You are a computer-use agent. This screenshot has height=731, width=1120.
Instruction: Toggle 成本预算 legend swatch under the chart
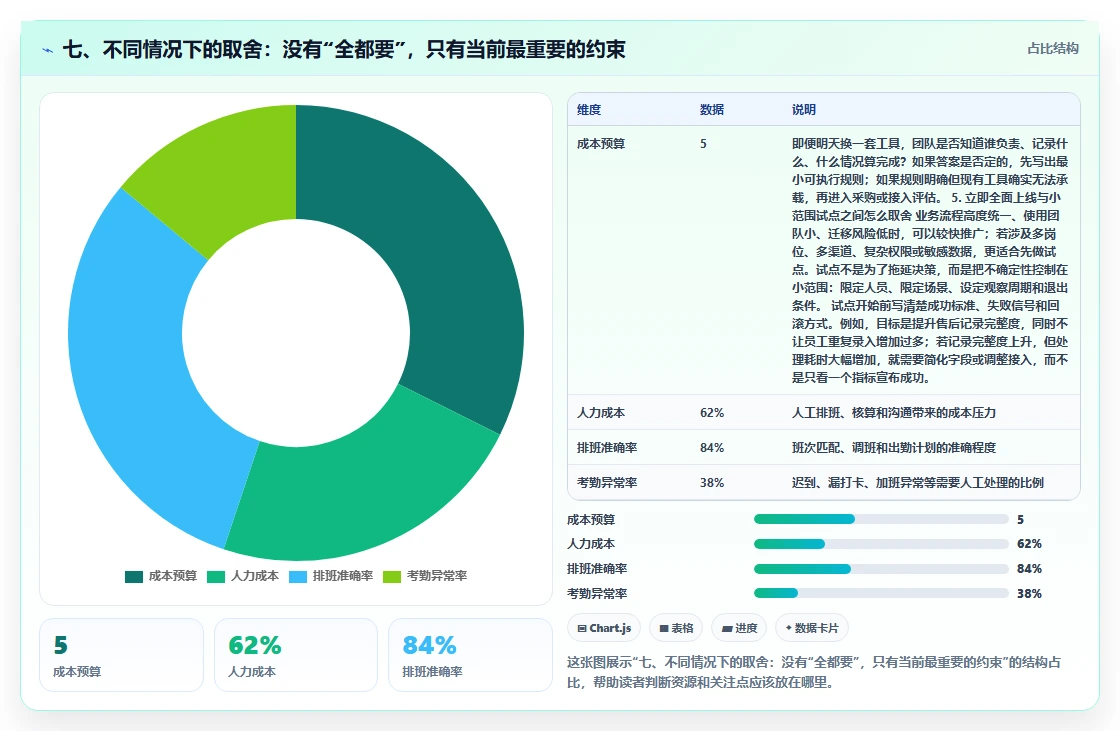tap(134, 576)
